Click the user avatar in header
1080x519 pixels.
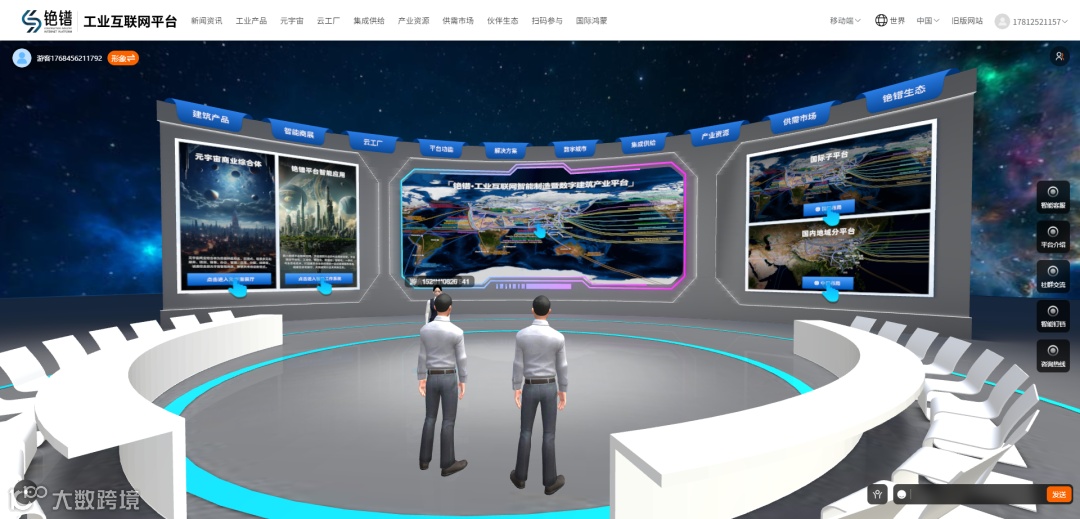point(1002,21)
